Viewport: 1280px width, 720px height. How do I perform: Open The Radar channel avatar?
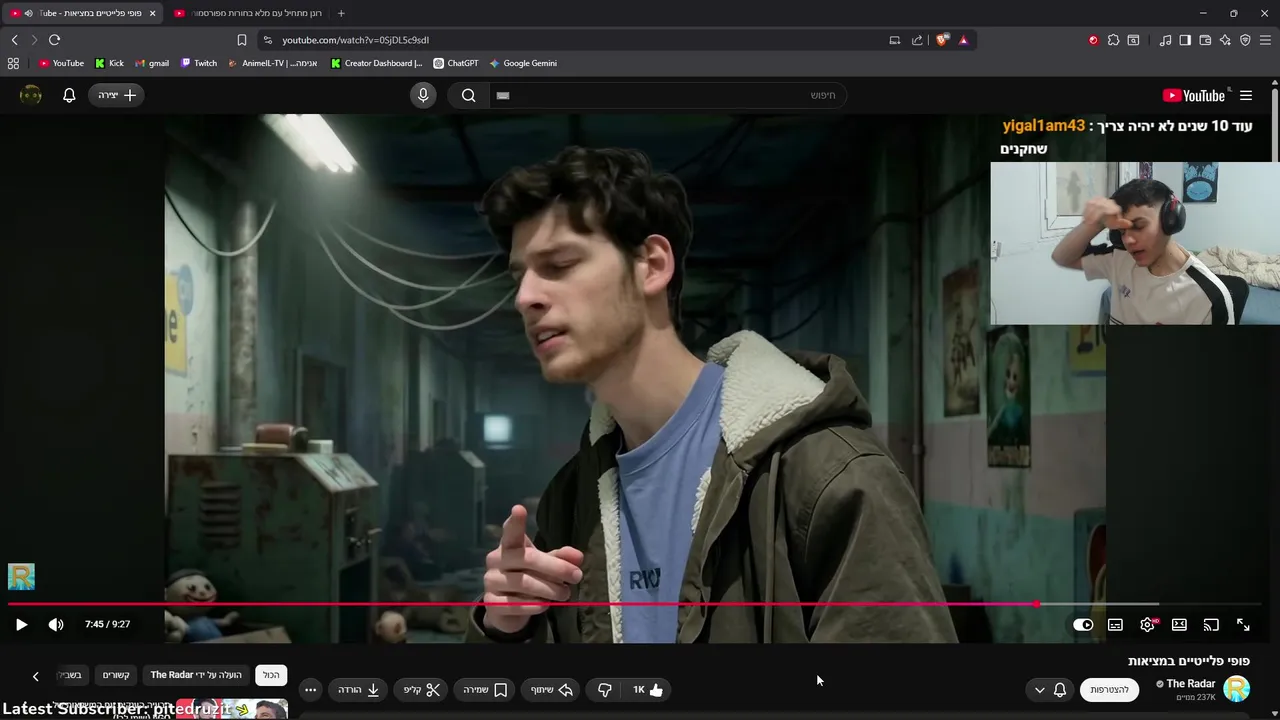coord(1237,689)
